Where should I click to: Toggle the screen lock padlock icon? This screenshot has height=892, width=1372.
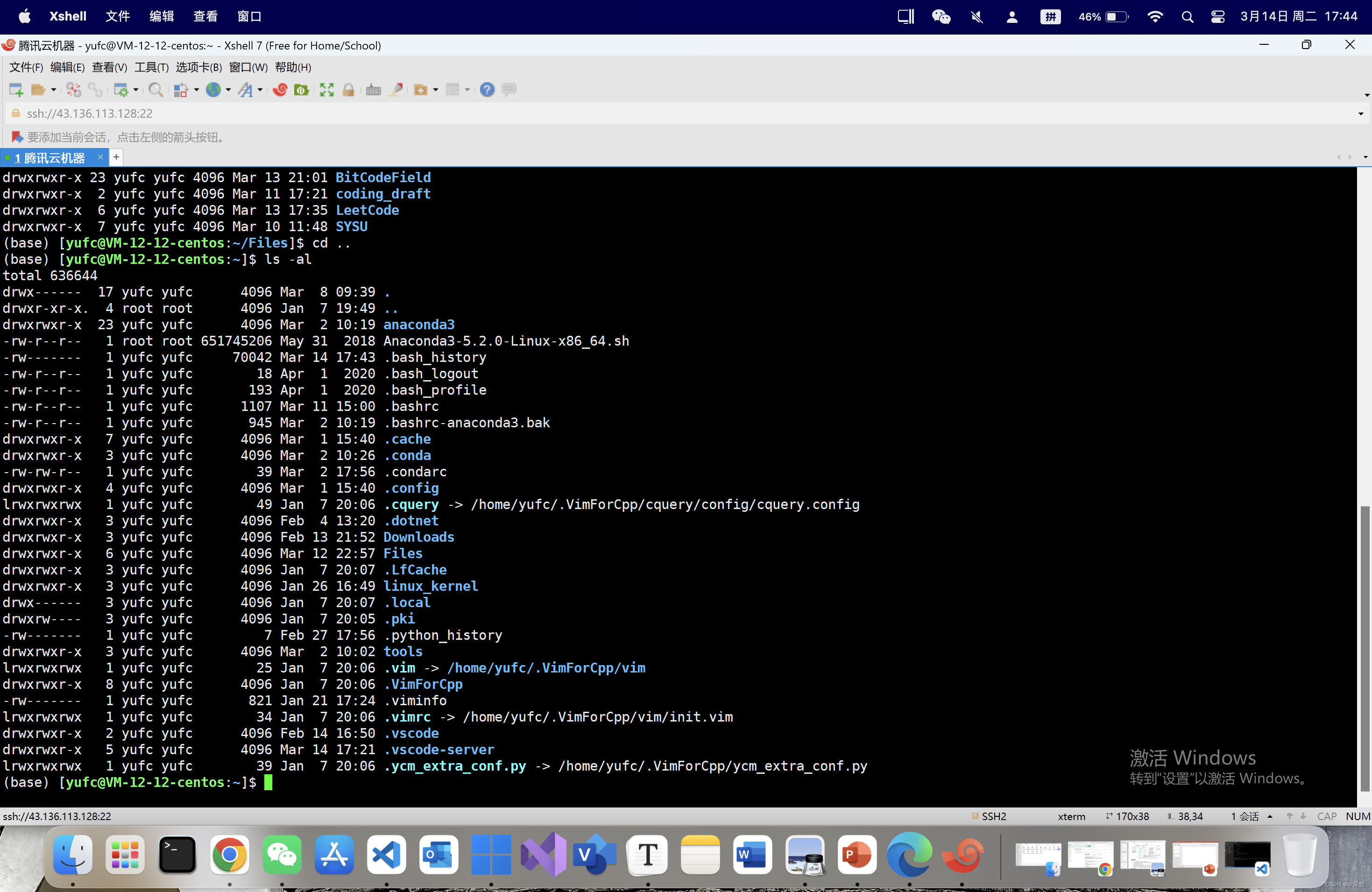click(348, 89)
